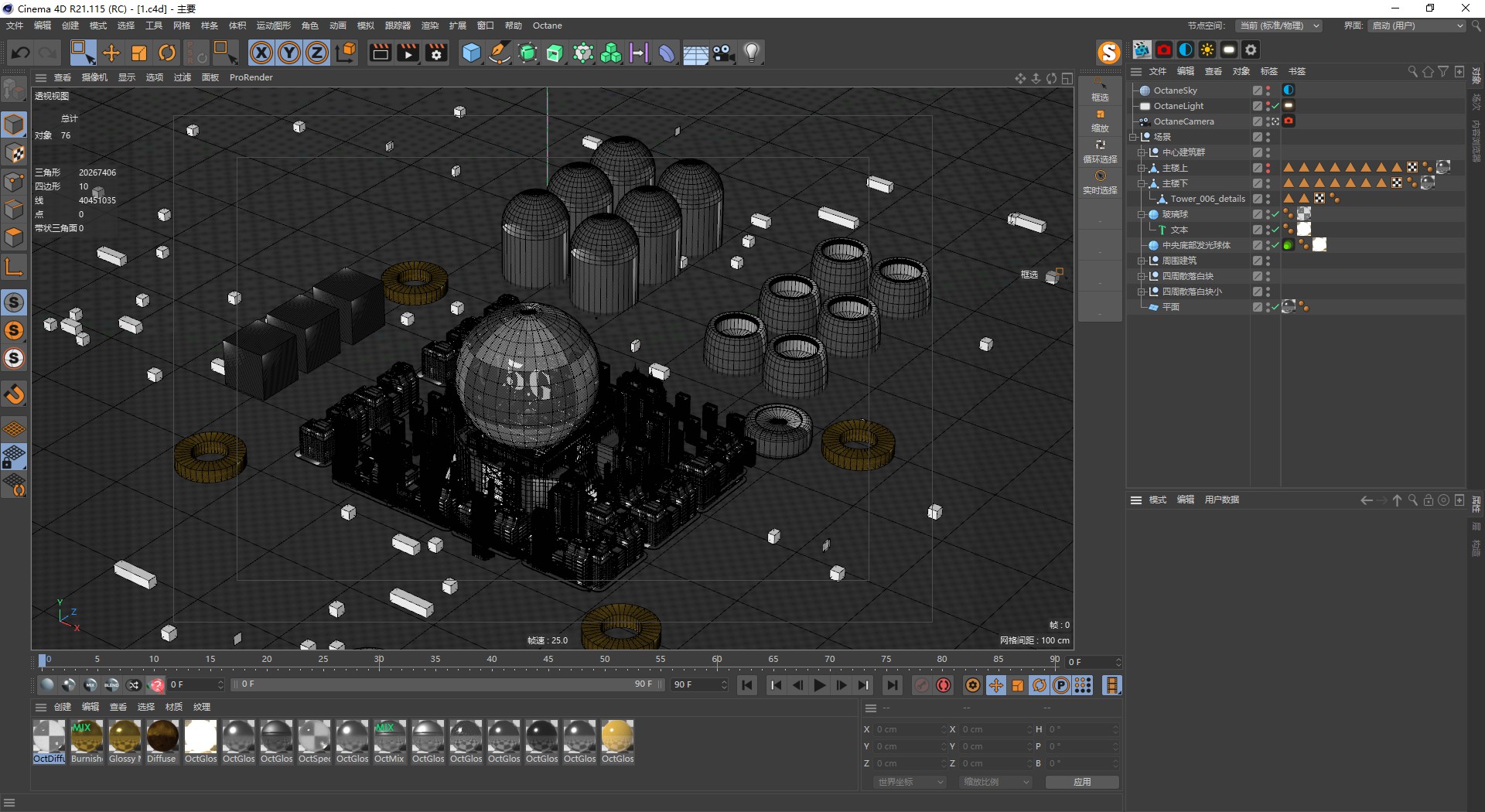The image size is (1485, 812).
Task: Open the green subdivision generator icon
Action: (527, 53)
